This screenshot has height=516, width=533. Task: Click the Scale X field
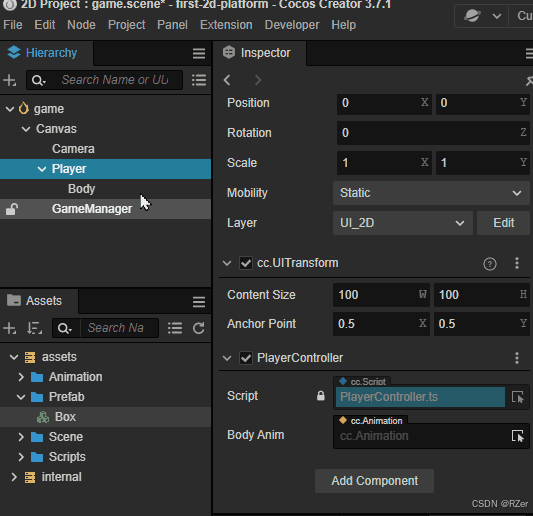[x=384, y=163]
